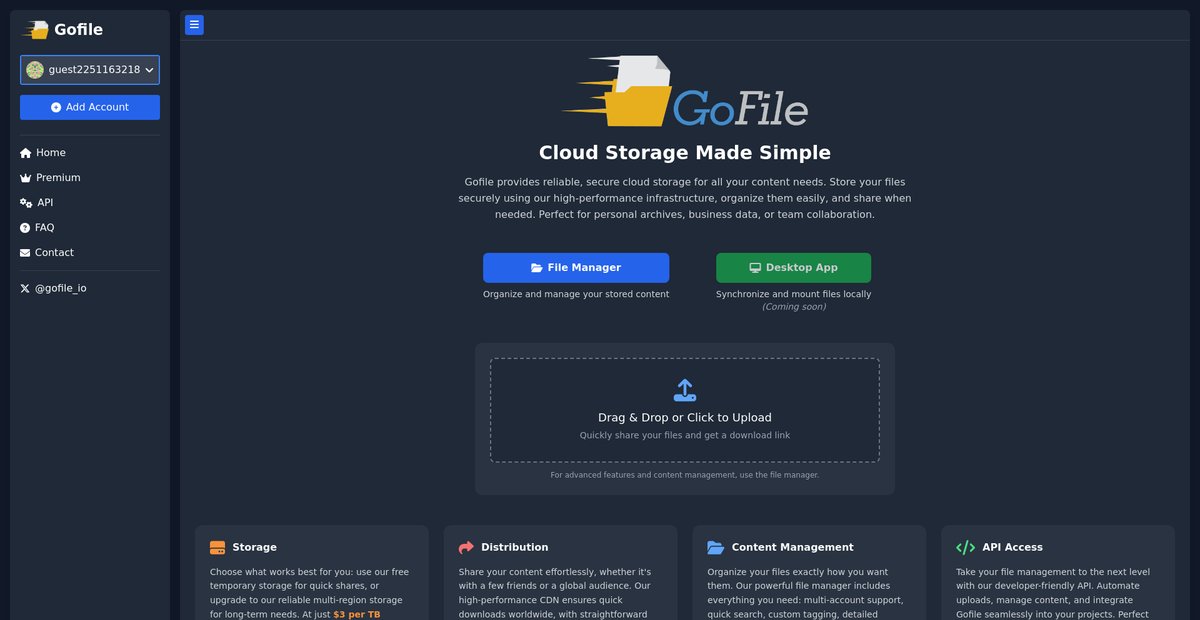Image resolution: width=1200 pixels, height=620 pixels.
Task: Go to Home in sidebar
Action: [43, 153]
